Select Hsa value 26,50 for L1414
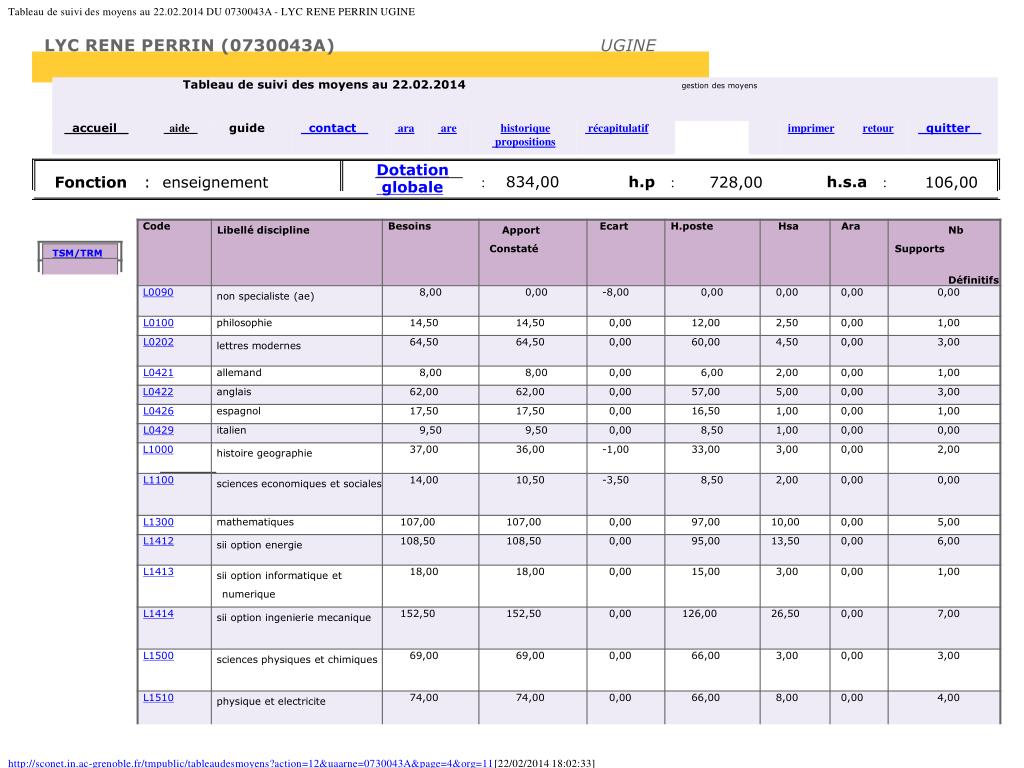This screenshot has height=768, width=1024. pyautogui.click(x=784, y=614)
